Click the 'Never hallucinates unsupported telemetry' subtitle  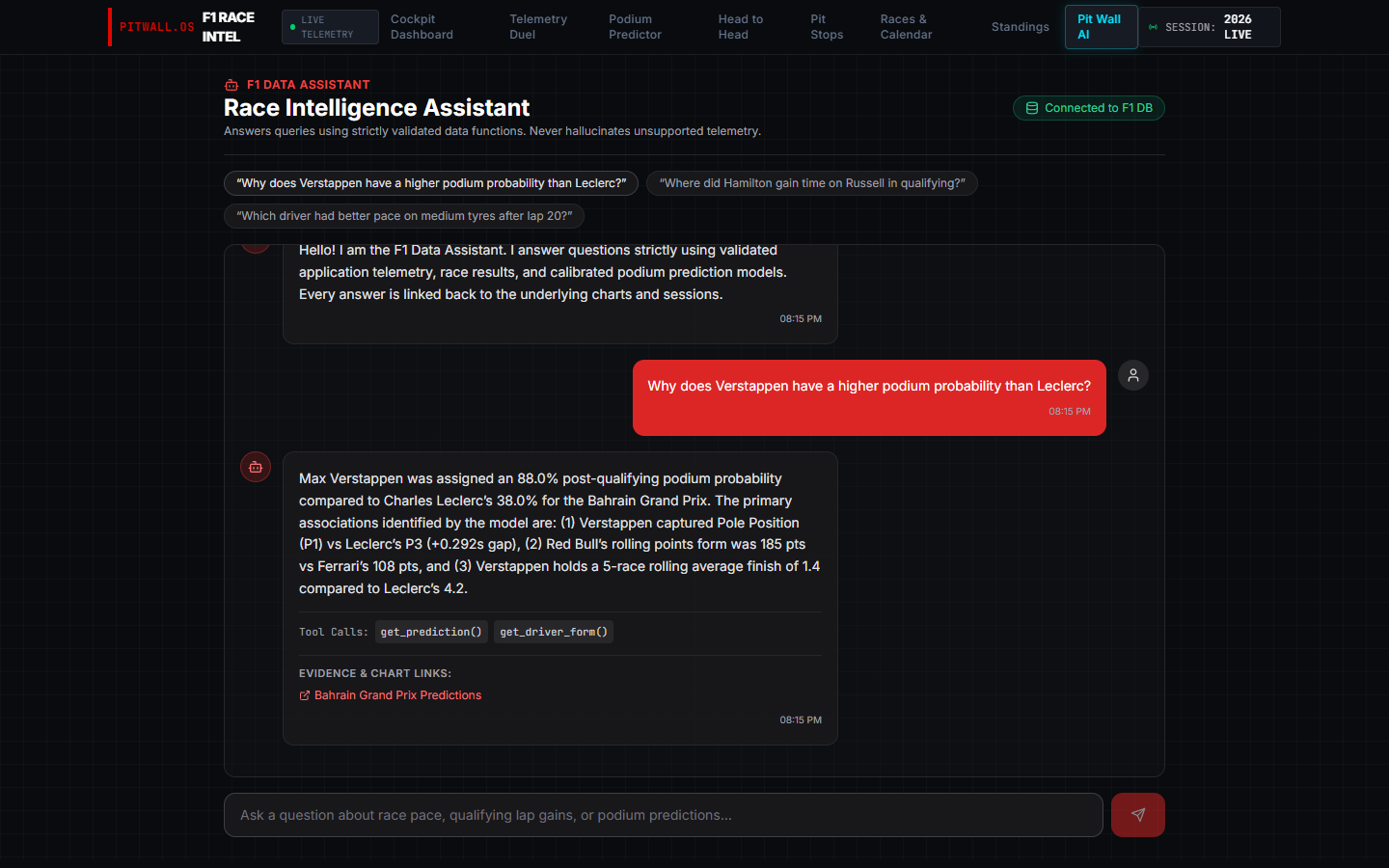click(x=645, y=131)
